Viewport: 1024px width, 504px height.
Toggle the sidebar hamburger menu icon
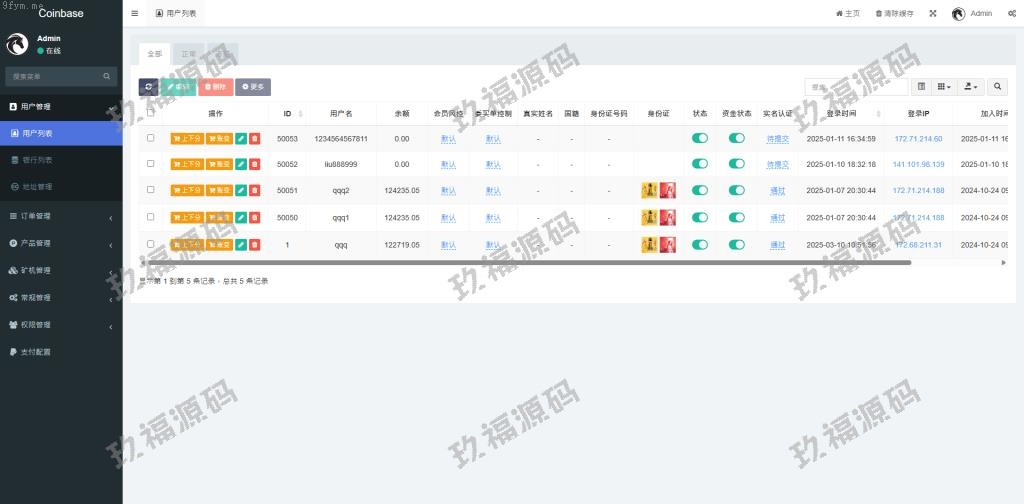pyautogui.click(x=135, y=14)
